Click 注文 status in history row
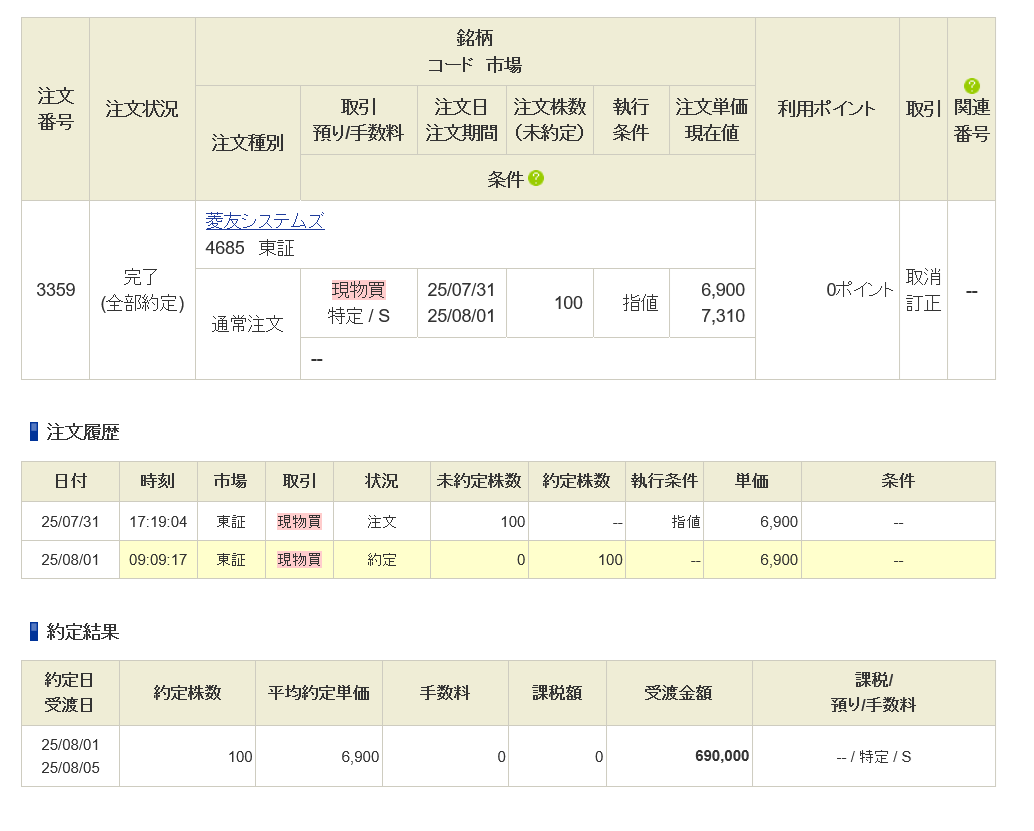The image size is (1034, 831). (382, 522)
